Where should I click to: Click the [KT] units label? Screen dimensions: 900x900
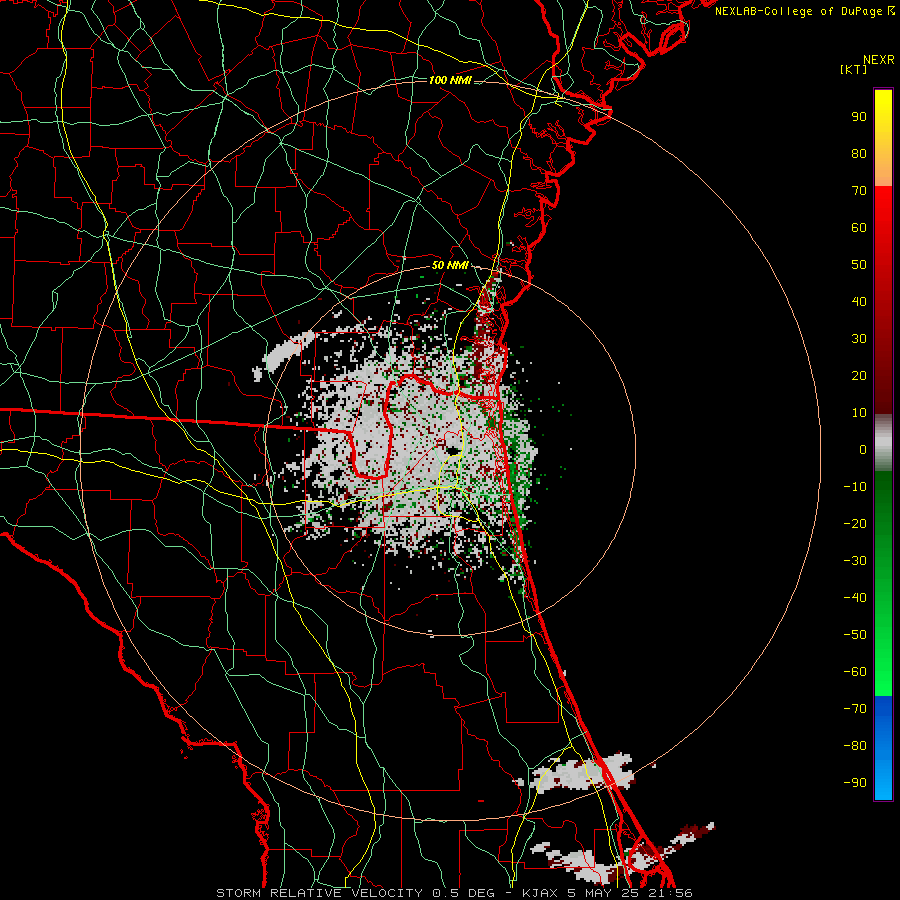tap(854, 69)
